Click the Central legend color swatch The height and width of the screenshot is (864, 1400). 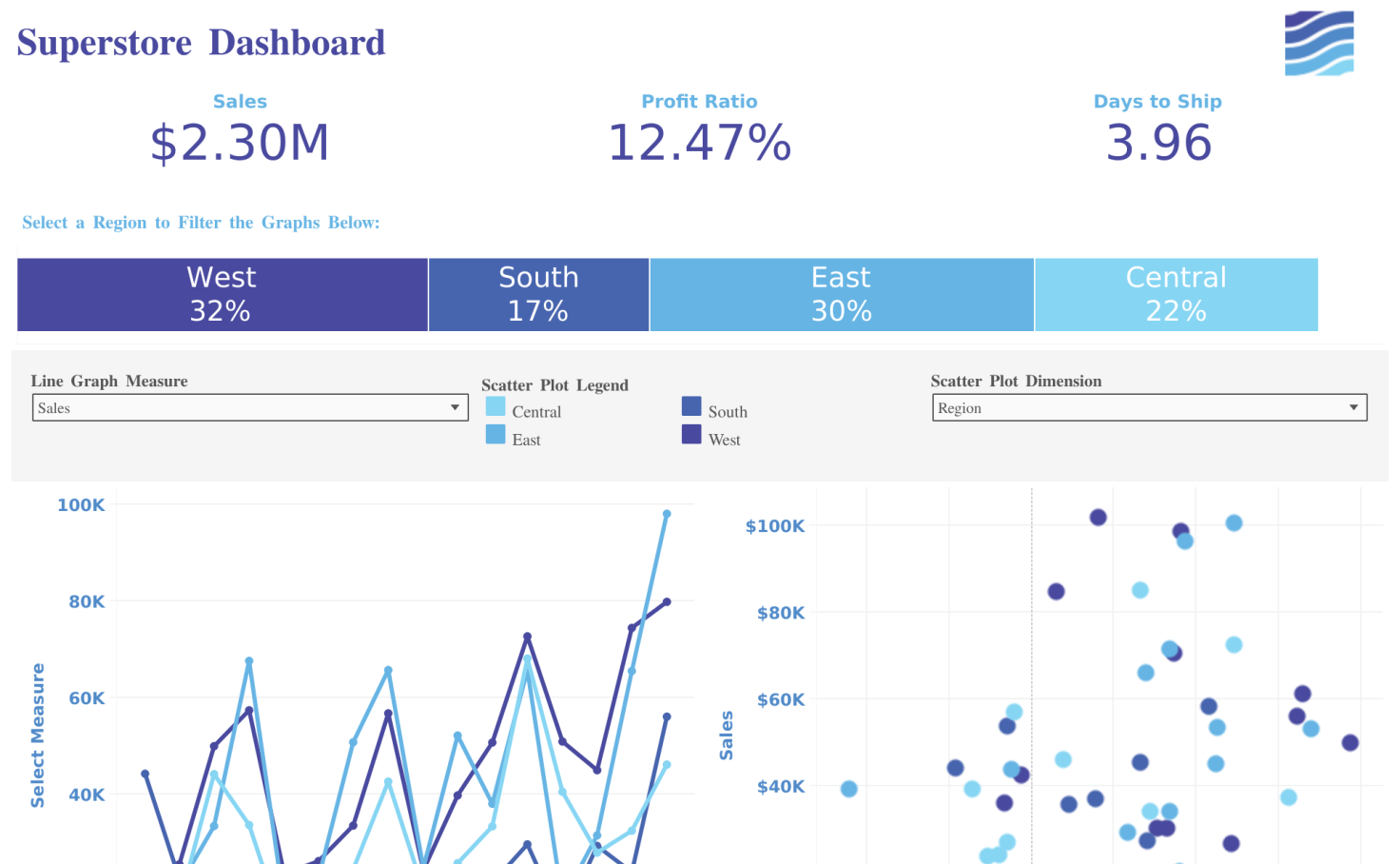[496, 405]
